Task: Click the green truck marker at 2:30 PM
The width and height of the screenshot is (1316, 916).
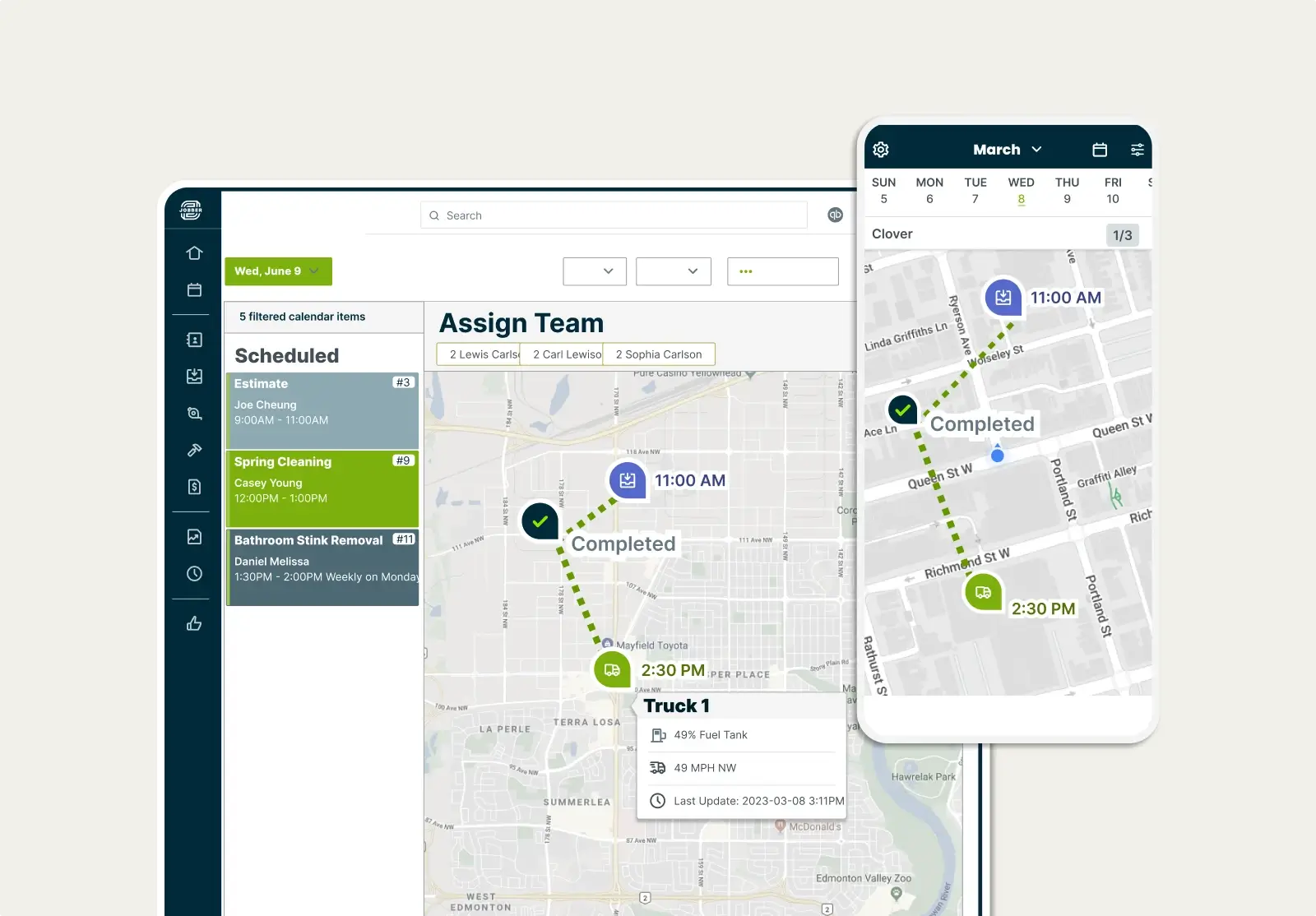Action: [x=612, y=669]
